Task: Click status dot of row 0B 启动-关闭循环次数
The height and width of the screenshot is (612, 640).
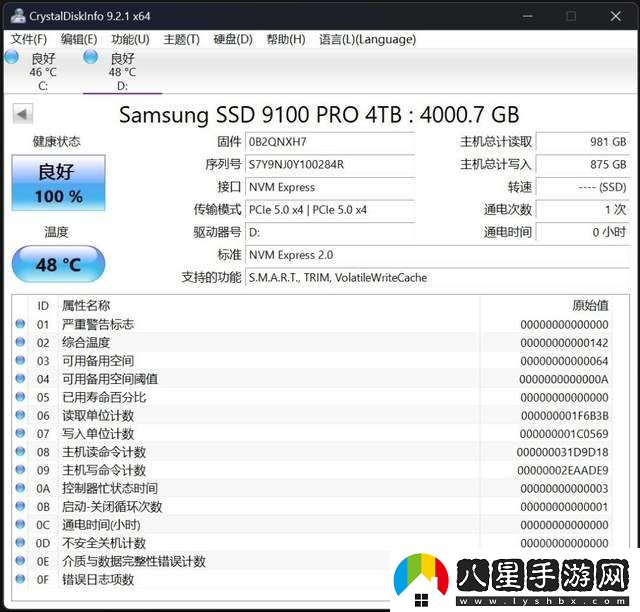Action: [x=20, y=506]
